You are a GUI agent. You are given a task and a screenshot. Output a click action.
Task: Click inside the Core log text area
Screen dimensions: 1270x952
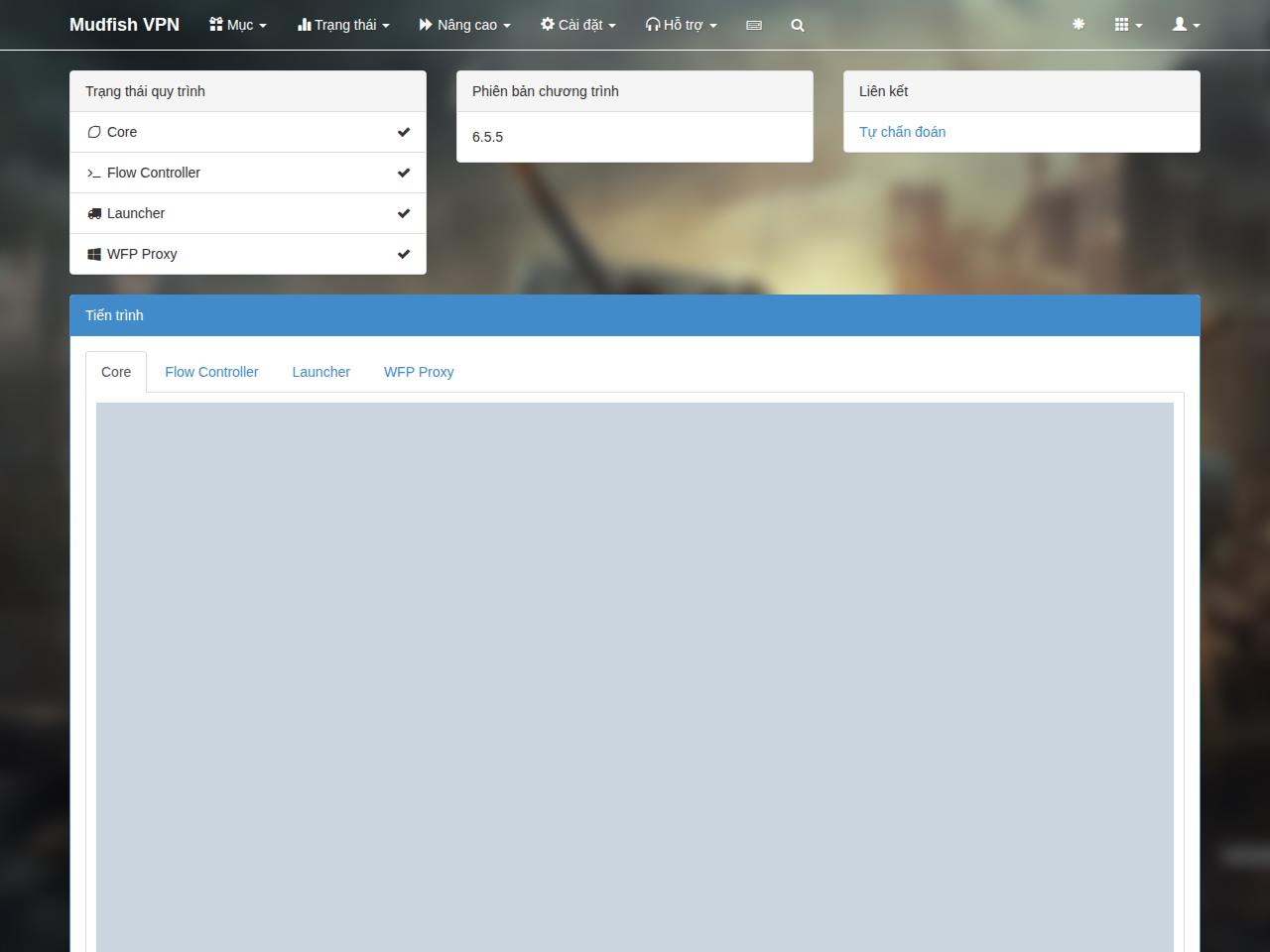click(x=635, y=677)
